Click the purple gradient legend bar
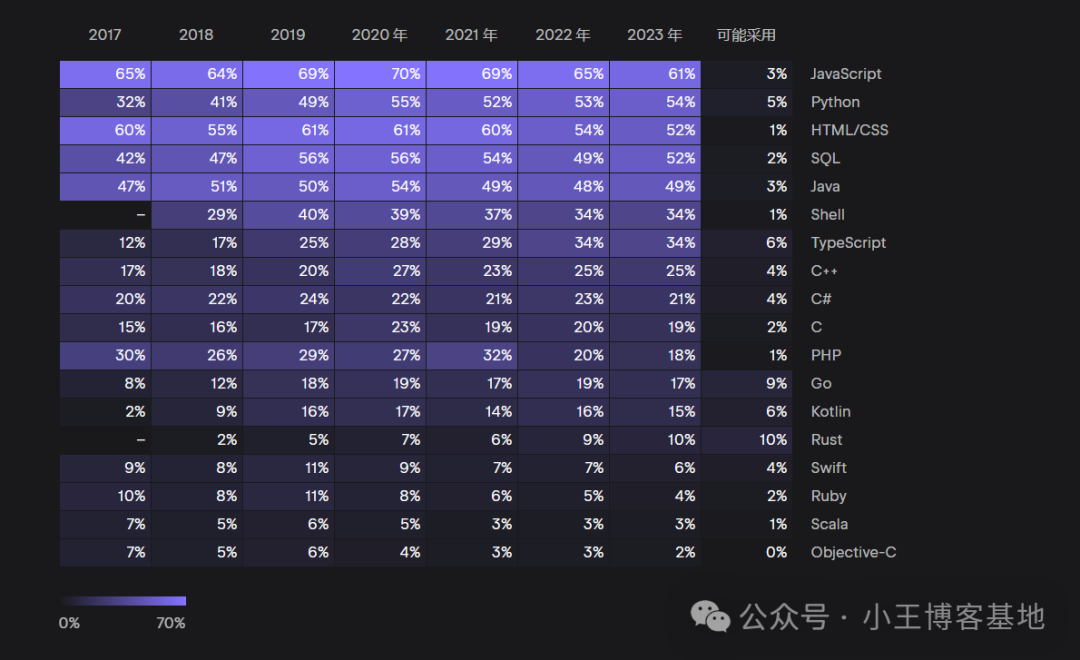 coord(124,601)
